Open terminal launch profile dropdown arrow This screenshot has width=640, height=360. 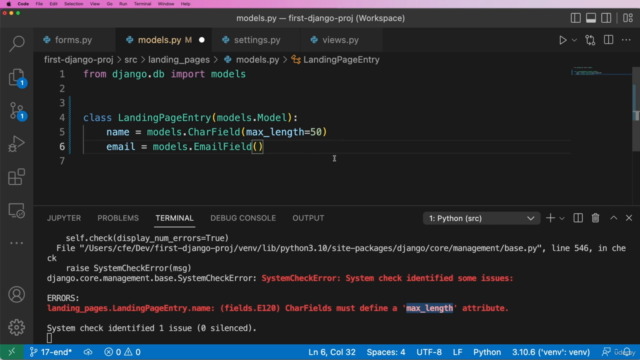click(x=562, y=218)
